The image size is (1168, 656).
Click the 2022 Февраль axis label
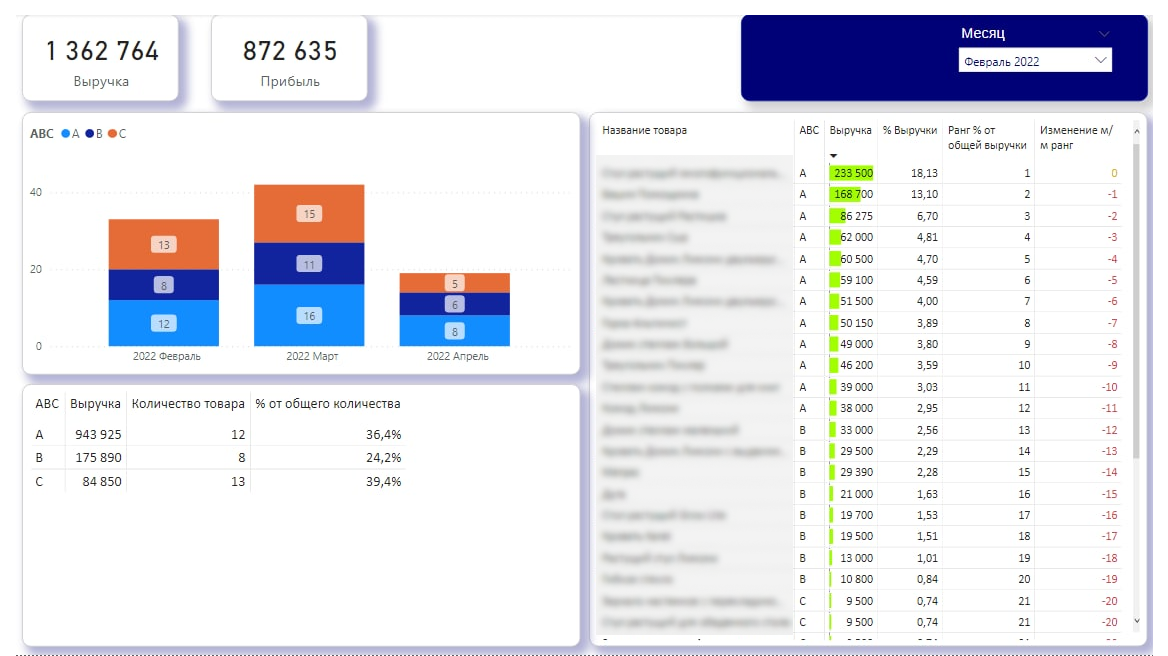point(167,356)
